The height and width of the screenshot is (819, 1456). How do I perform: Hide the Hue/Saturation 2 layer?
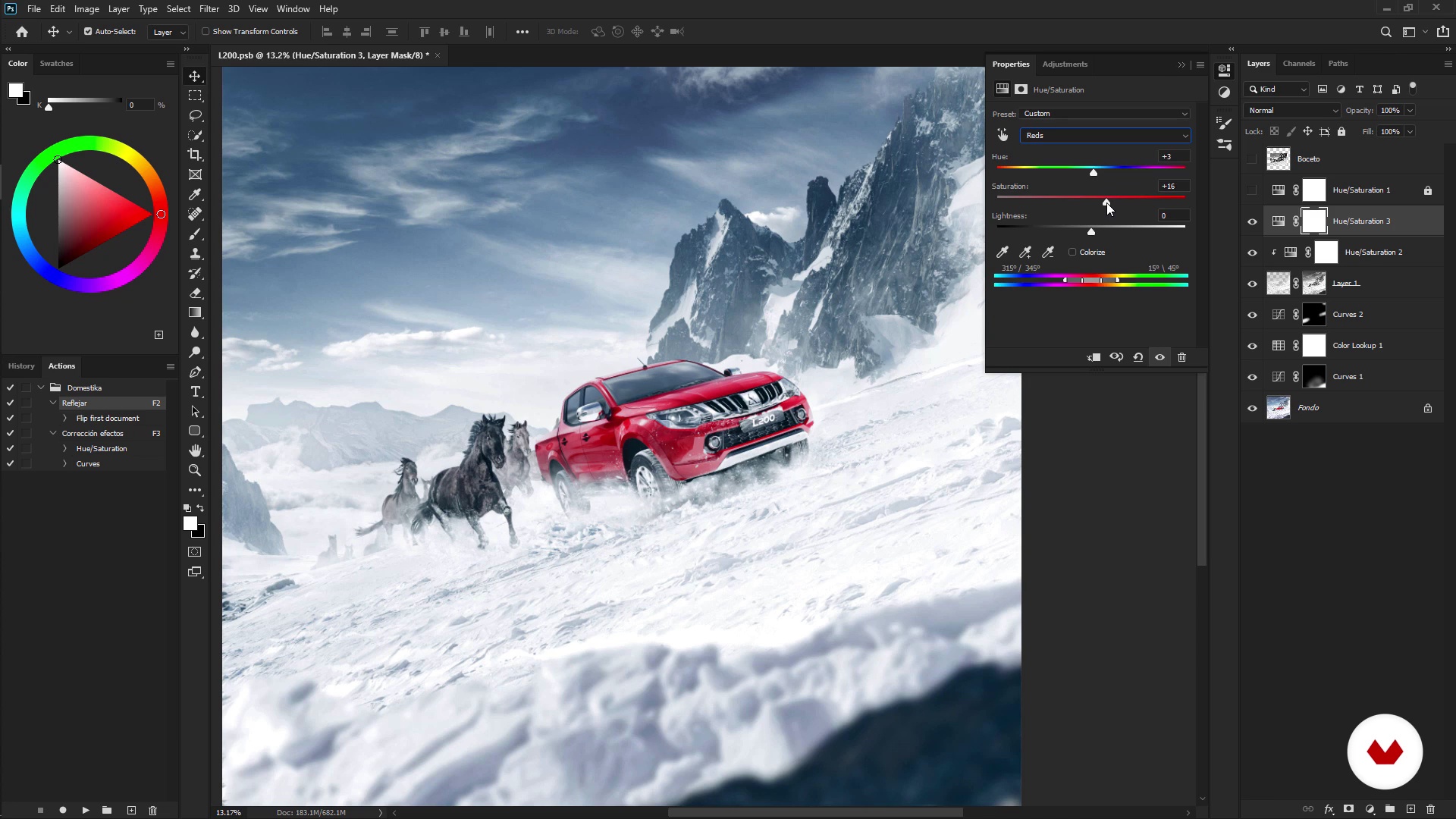(x=1252, y=253)
